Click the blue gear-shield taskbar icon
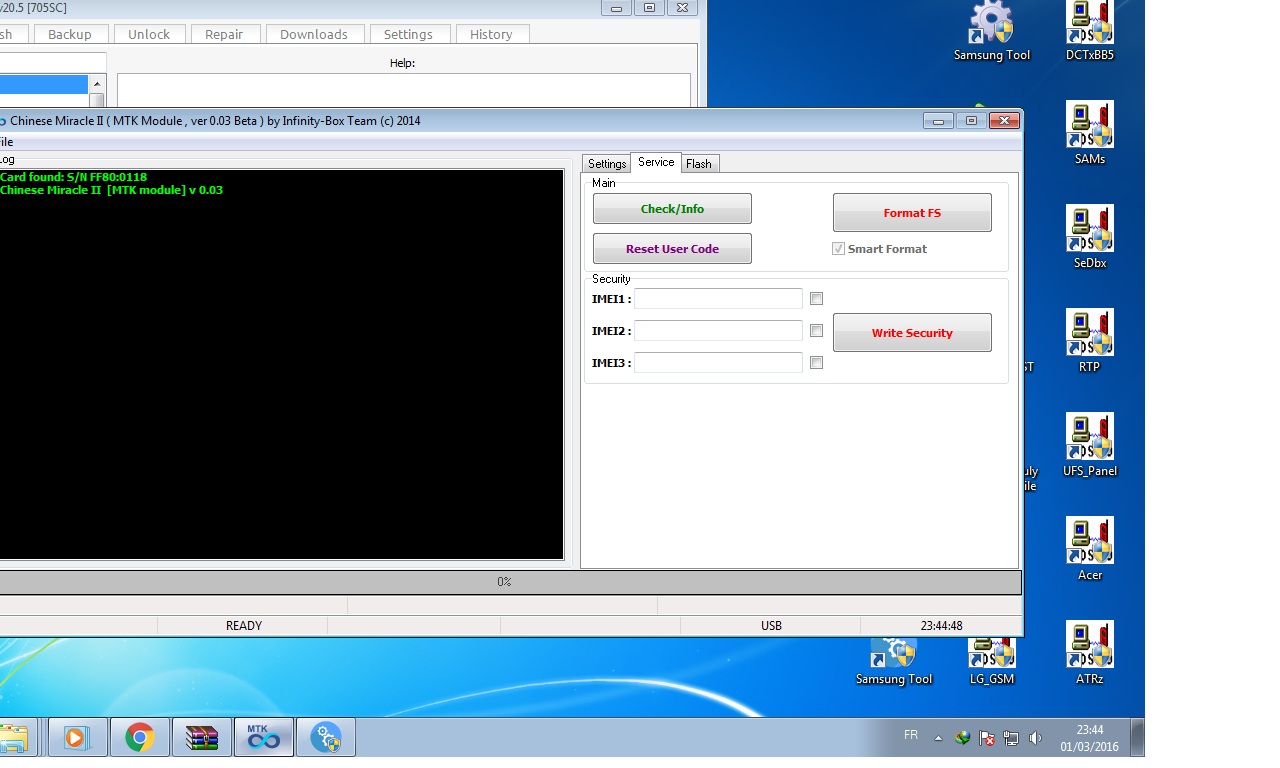 [x=326, y=738]
